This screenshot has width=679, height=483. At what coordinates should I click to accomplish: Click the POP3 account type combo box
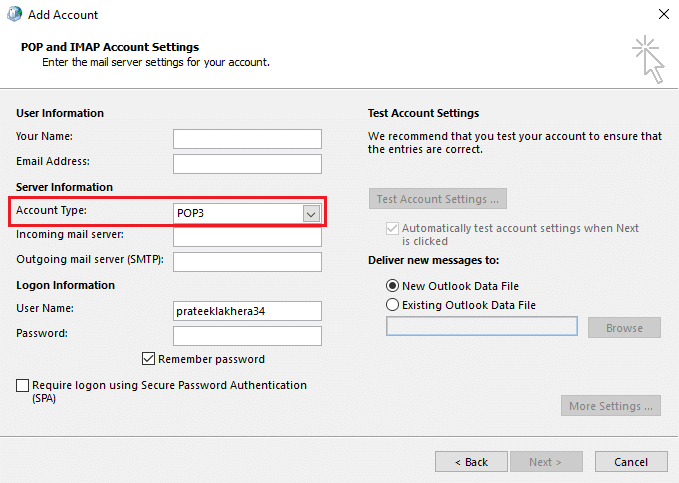point(238,213)
